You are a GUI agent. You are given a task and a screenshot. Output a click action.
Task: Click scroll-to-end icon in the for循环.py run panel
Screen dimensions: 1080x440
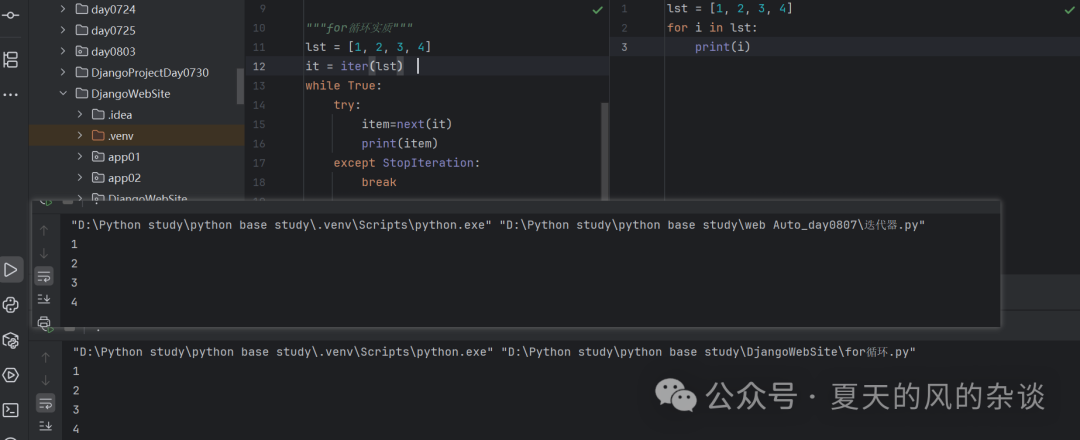(x=45, y=426)
